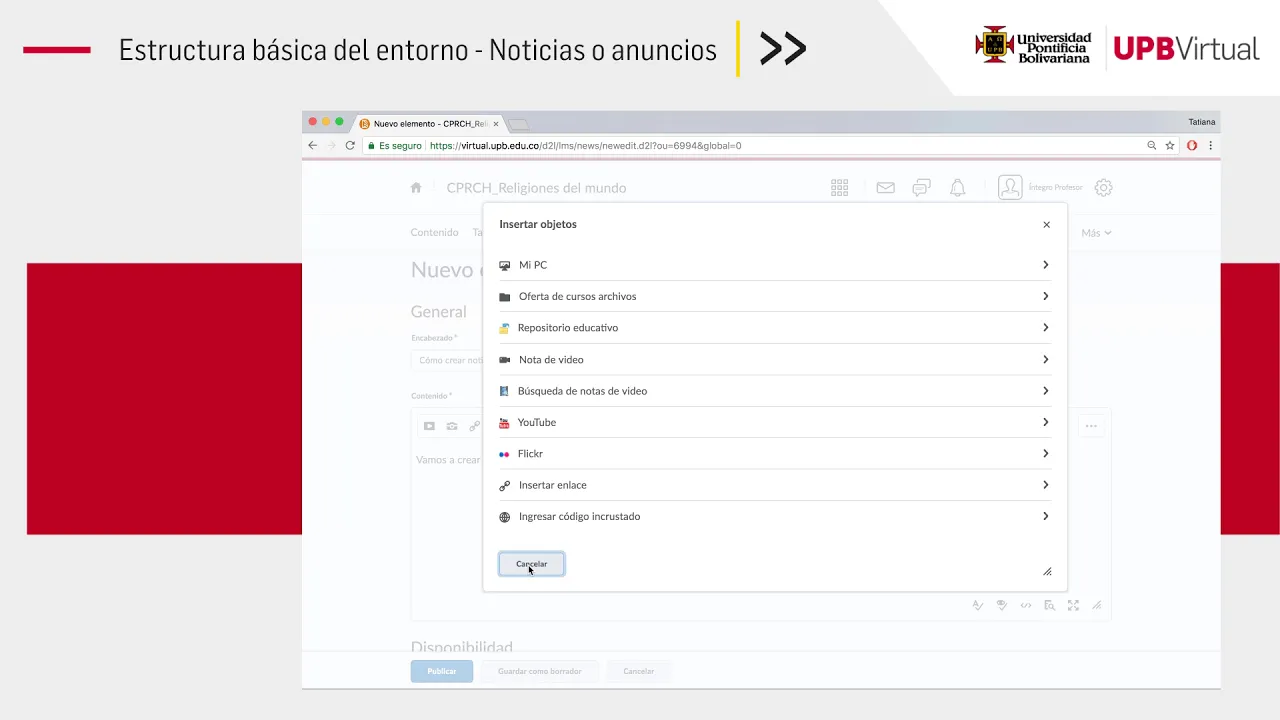Image resolution: width=1280 pixels, height=720 pixels.
Task: Open the settings gear icon
Action: point(1103,187)
